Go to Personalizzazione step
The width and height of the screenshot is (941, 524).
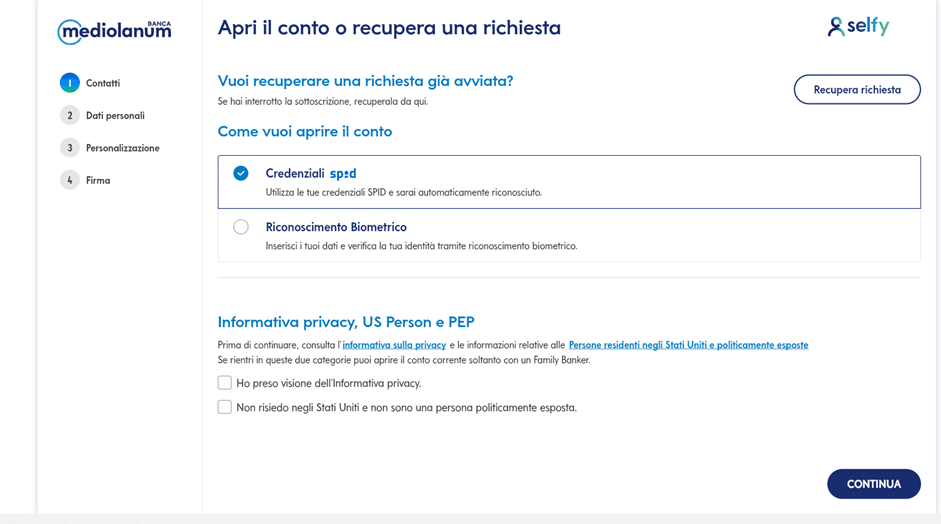point(122,148)
